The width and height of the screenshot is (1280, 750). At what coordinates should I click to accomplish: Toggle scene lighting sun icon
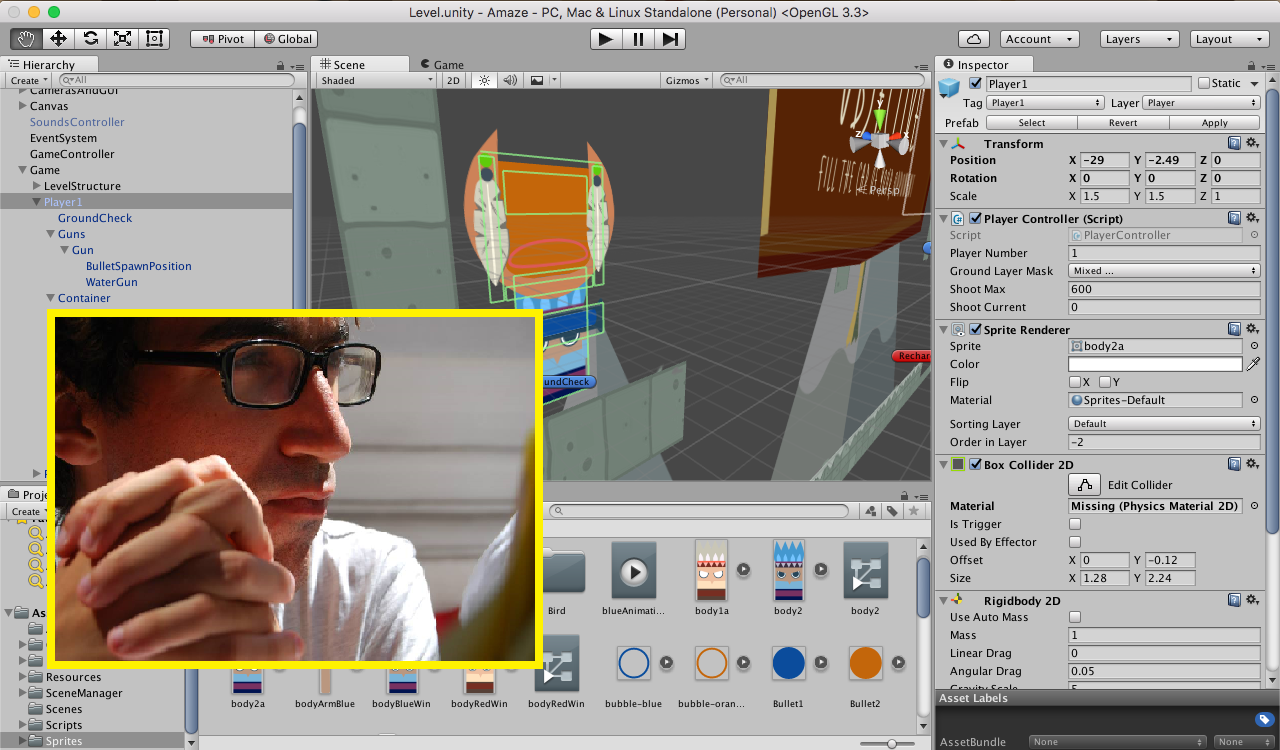click(485, 80)
